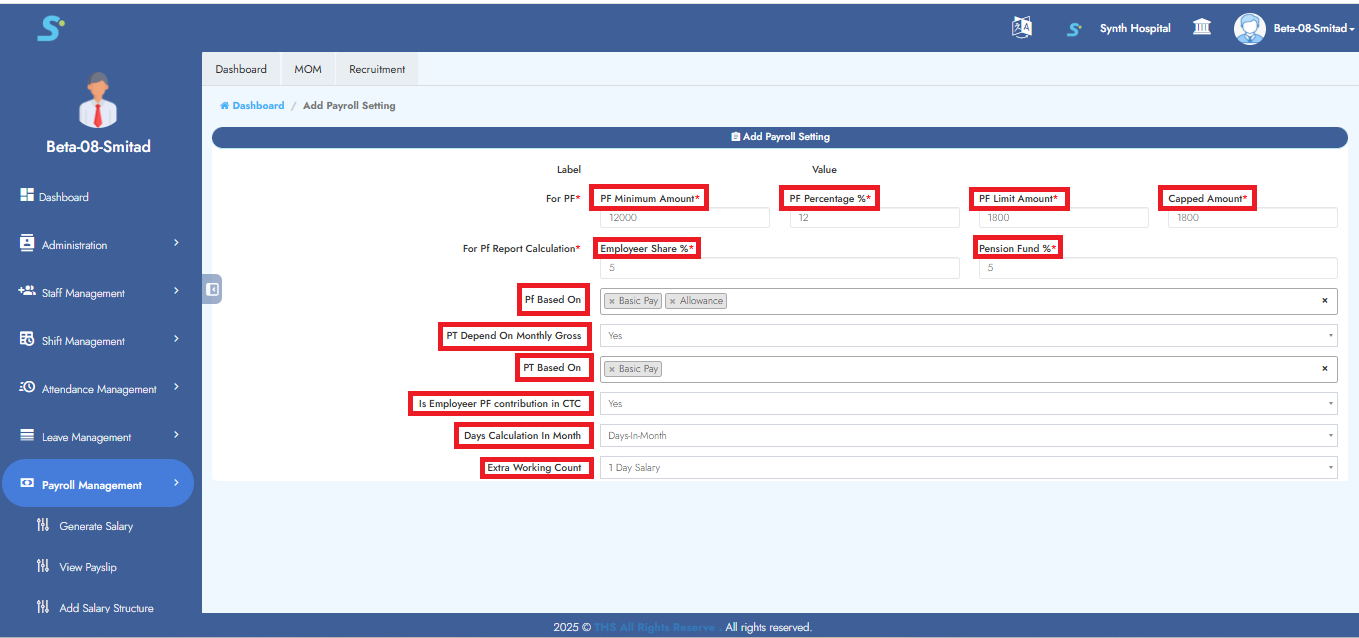
Task: Click the S logo at top left
Action: click(x=49, y=28)
